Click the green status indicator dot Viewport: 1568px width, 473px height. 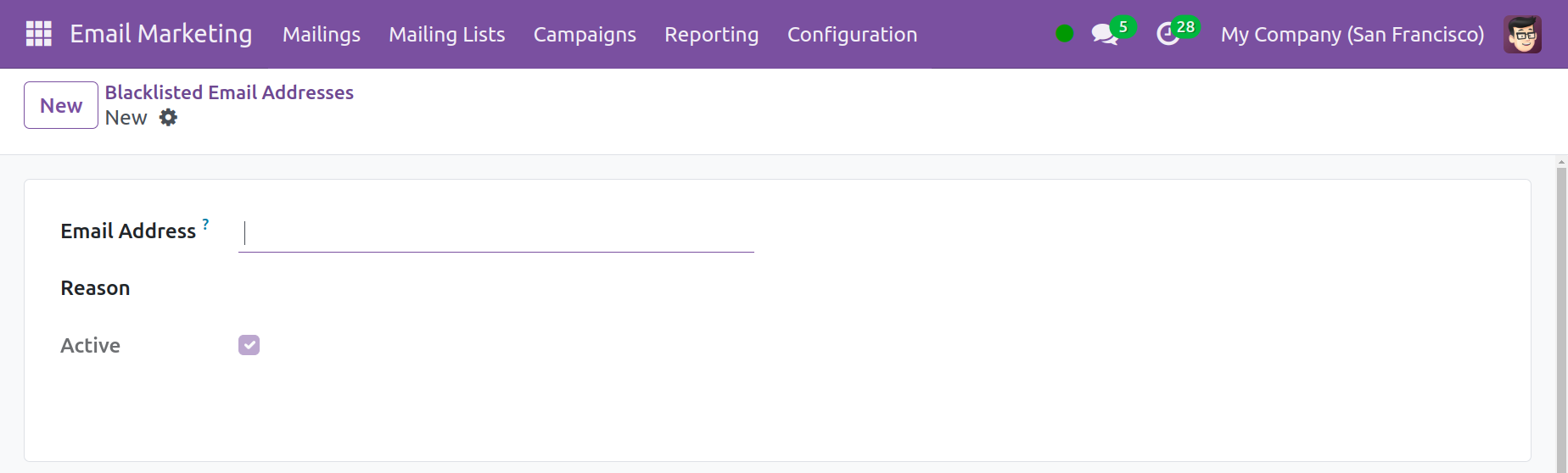[1065, 34]
